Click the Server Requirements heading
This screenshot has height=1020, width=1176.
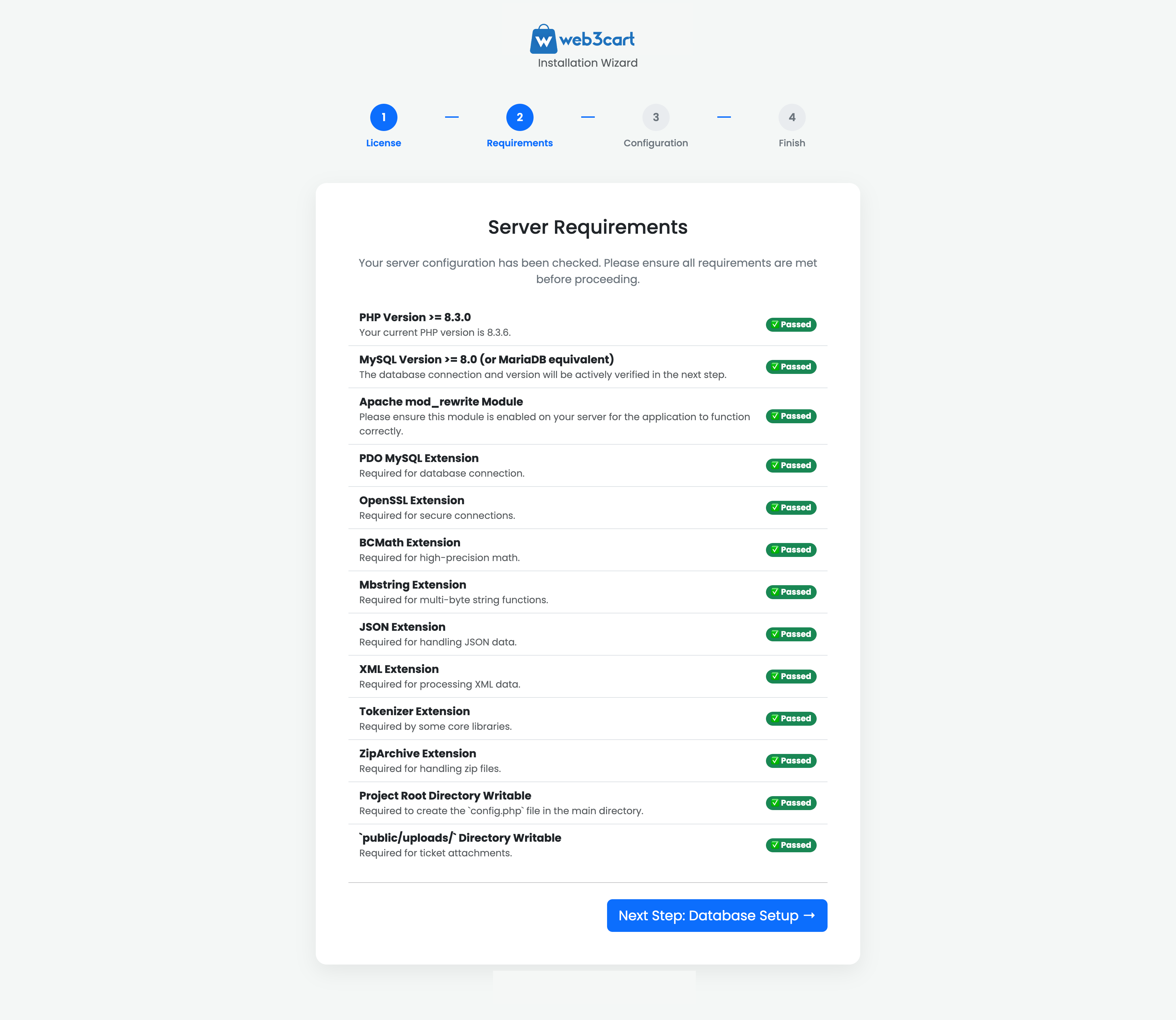coord(587,227)
